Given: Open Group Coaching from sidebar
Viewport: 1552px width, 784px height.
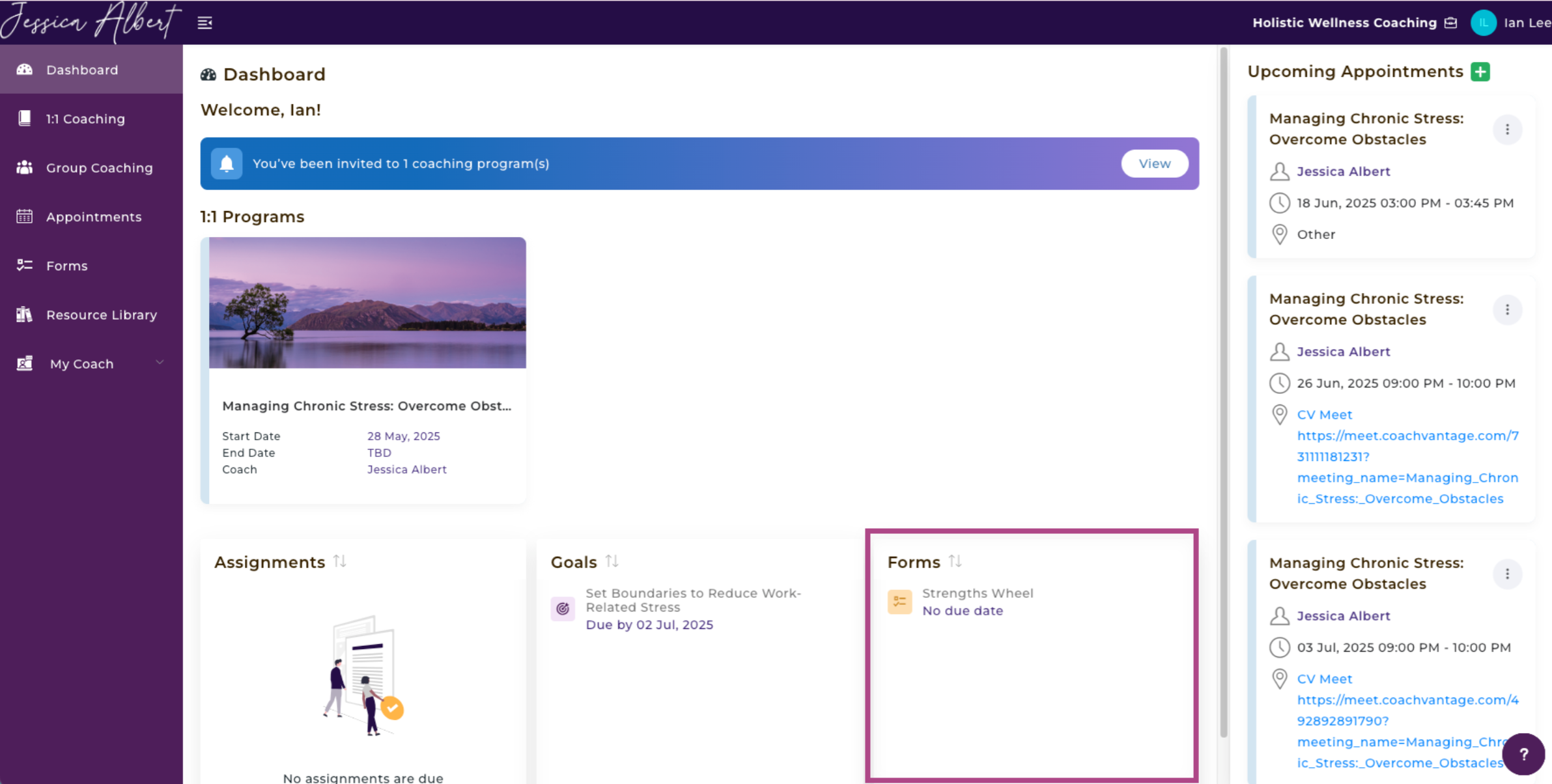Looking at the screenshot, I should pos(91,167).
